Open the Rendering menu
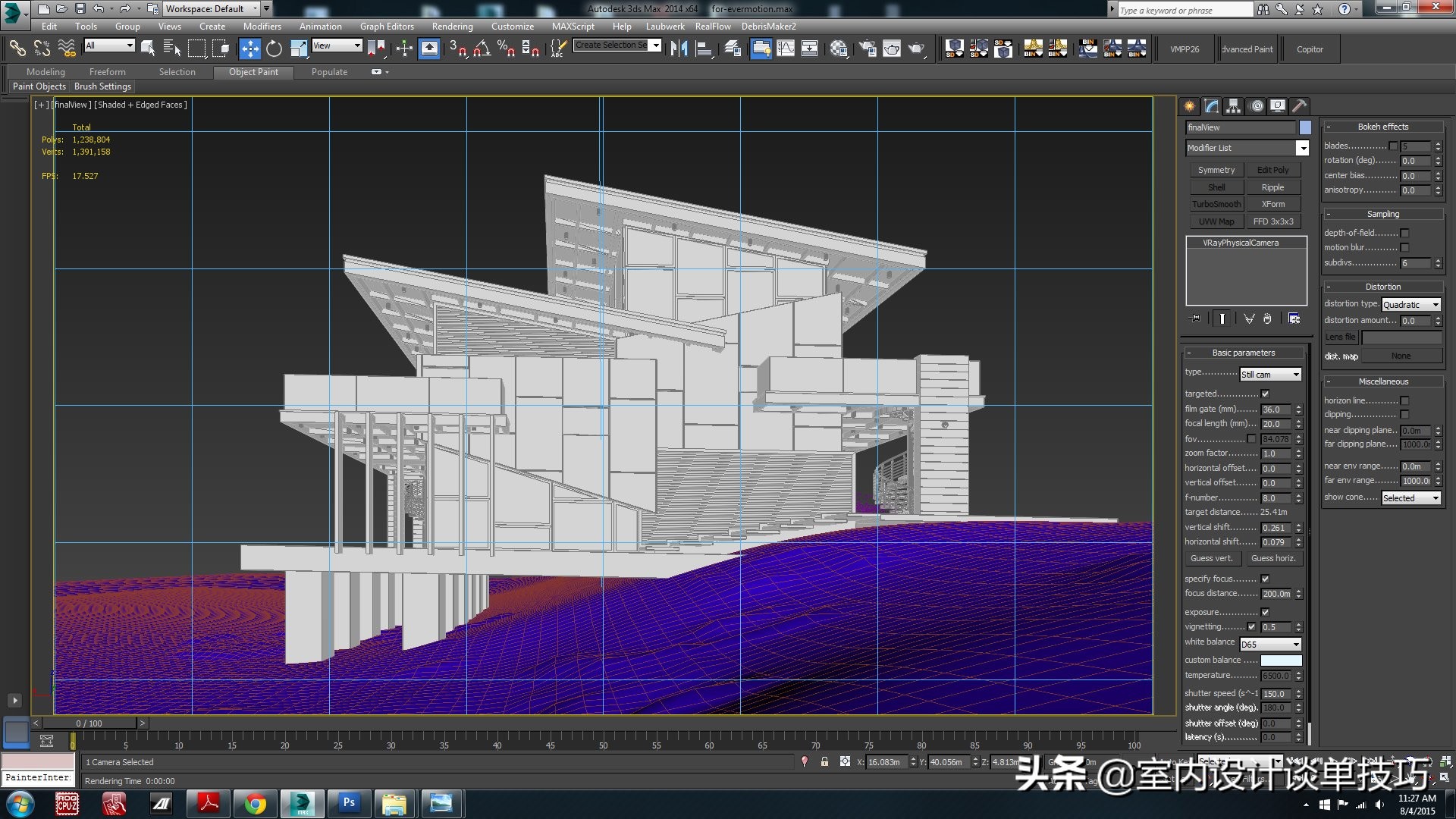The width and height of the screenshot is (1456, 819). pyautogui.click(x=452, y=26)
